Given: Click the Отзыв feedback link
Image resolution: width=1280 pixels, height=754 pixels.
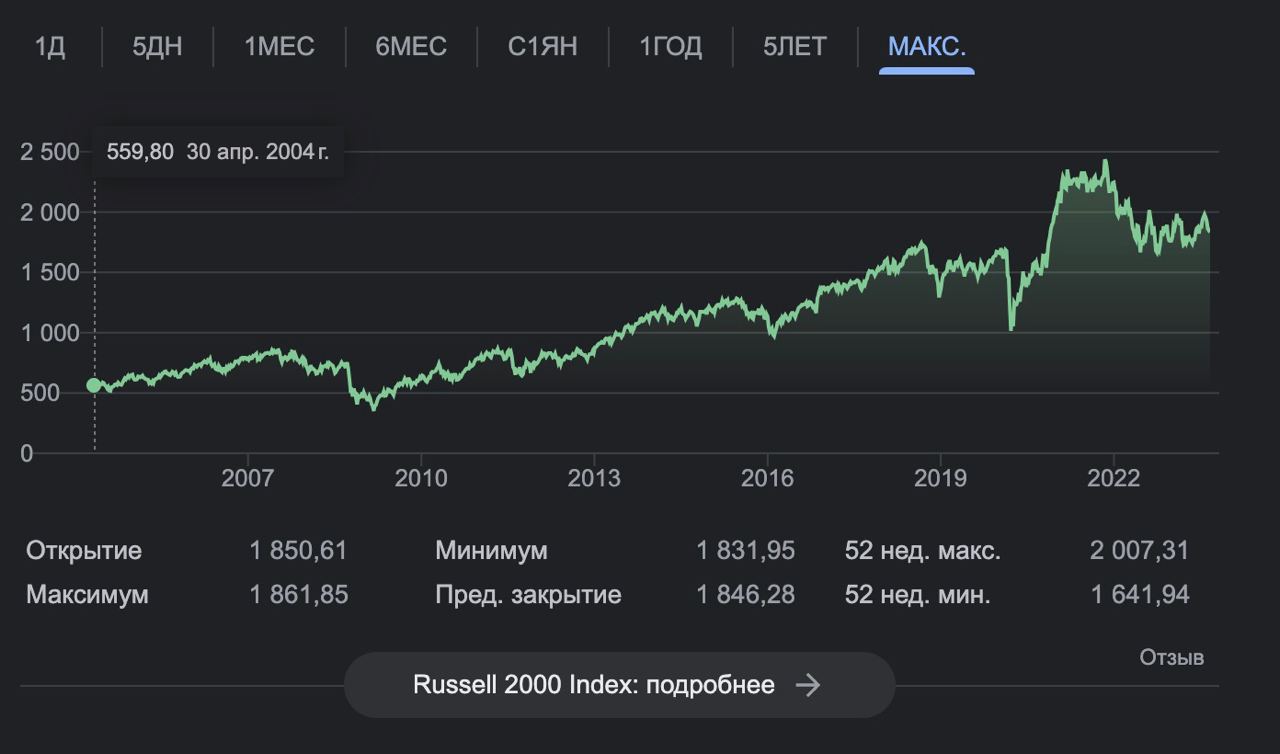Looking at the screenshot, I should point(1171,657).
